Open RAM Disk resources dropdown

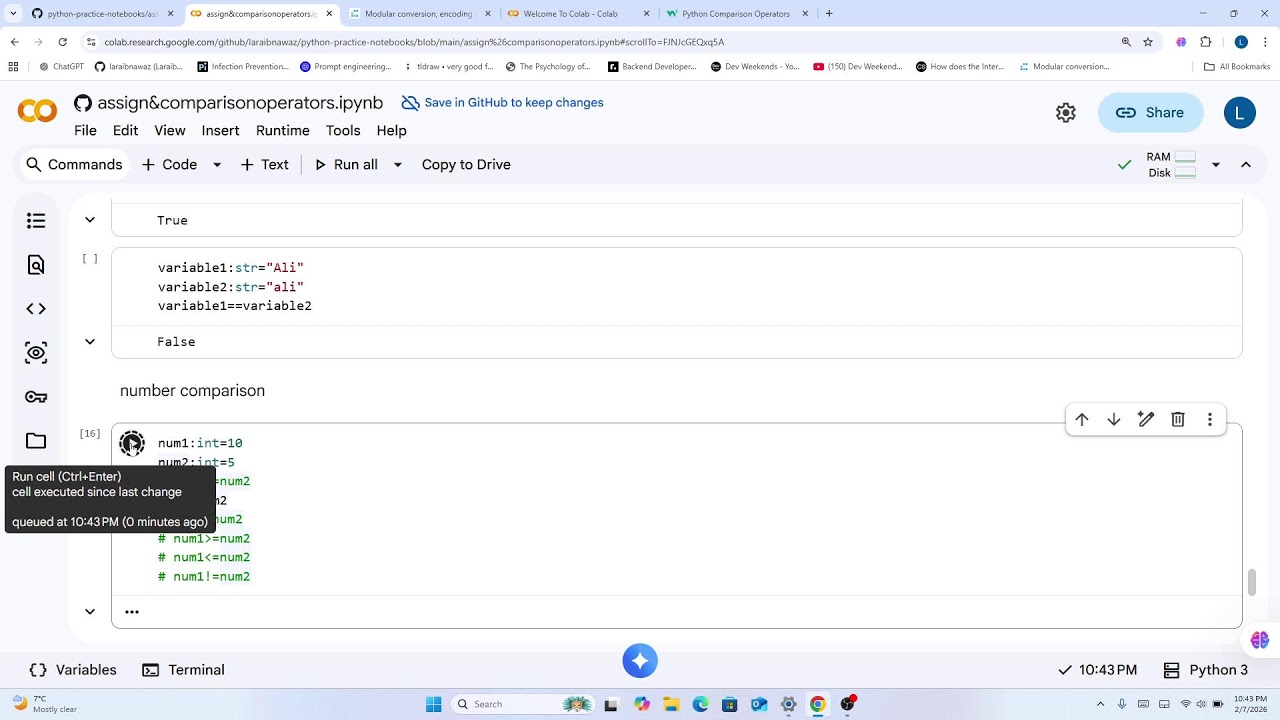point(1216,165)
